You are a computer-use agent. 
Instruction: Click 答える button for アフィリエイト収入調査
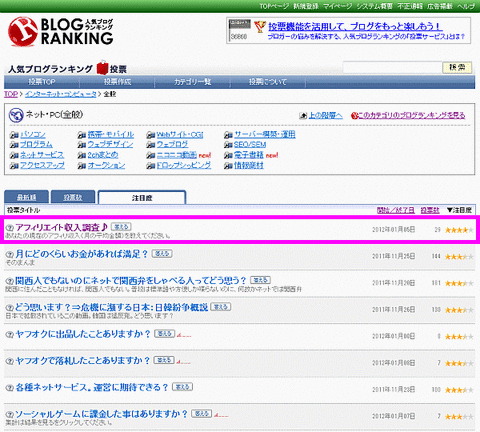click(121, 227)
